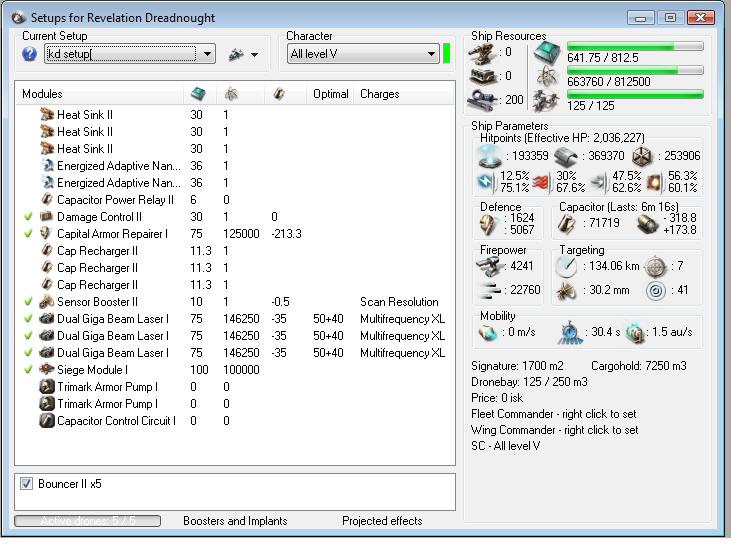Viewport: 731px width, 545px height.
Task: Click the sensor strength icon showing 41
Action: pyautogui.click(x=656, y=291)
